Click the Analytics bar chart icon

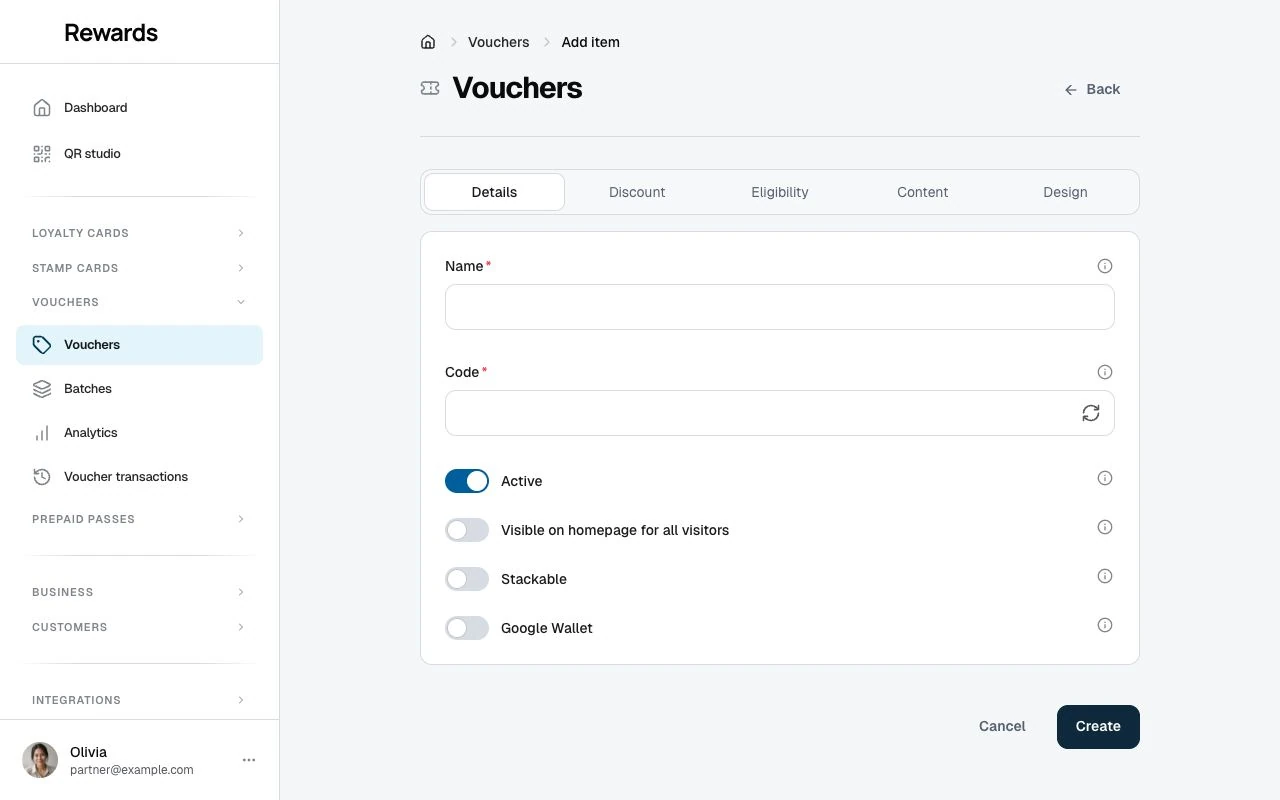click(x=42, y=433)
